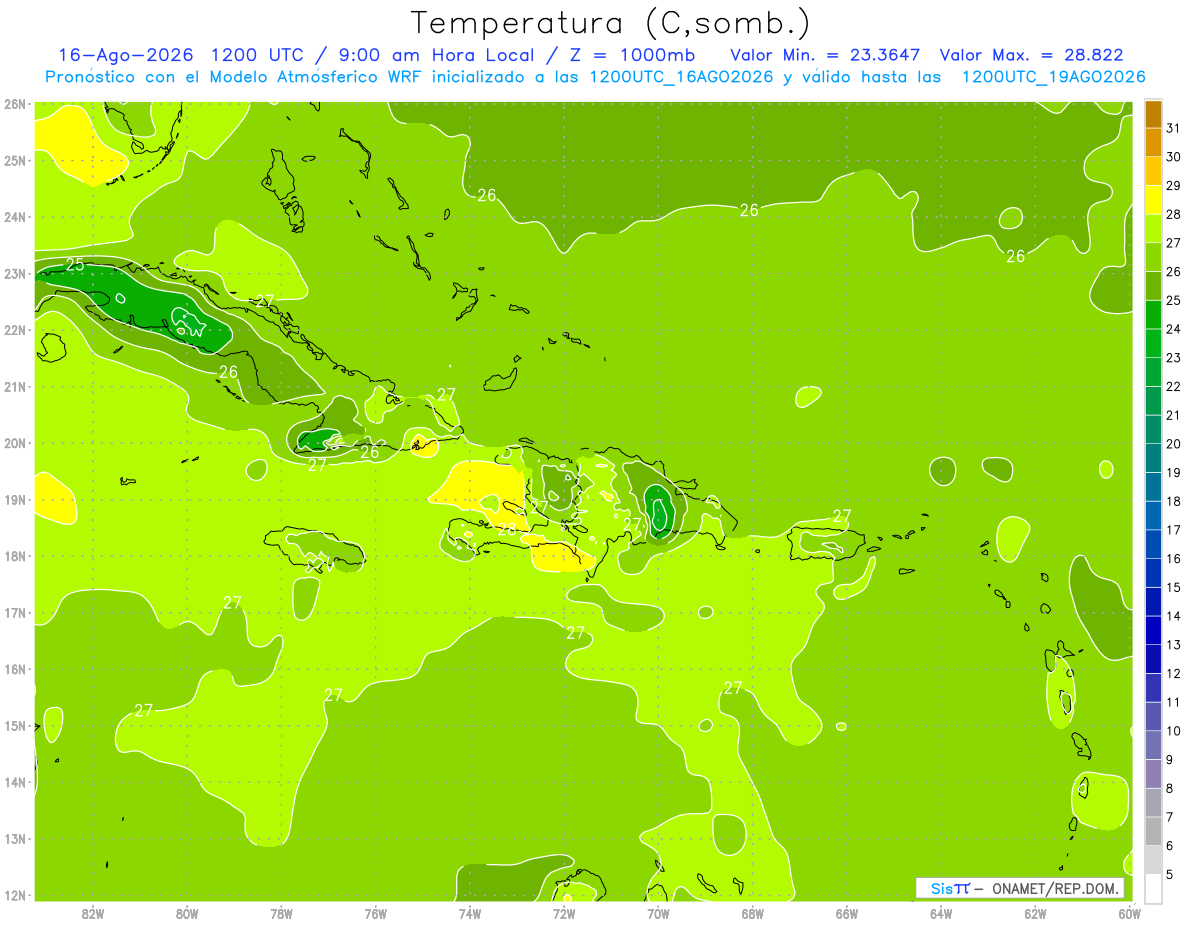Click the colorbar label "20"
The height and width of the screenshot is (927, 1200).
[x=1173, y=444]
